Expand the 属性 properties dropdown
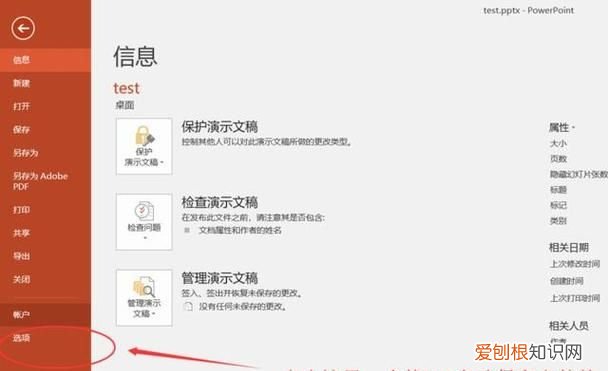This screenshot has width=608, height=371. point(562,128)
